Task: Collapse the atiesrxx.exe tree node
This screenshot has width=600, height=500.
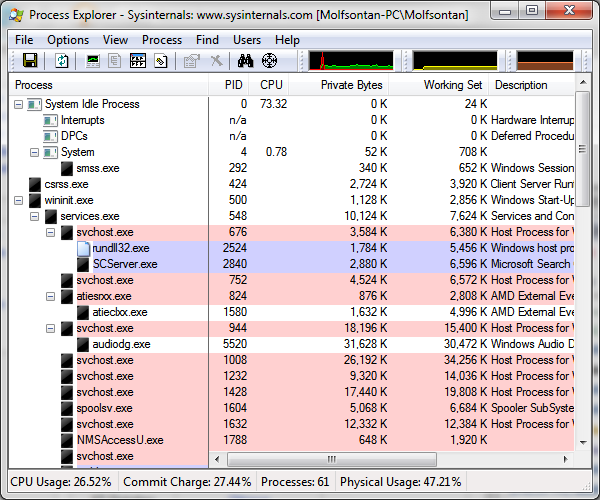Action: click(51, 296)
